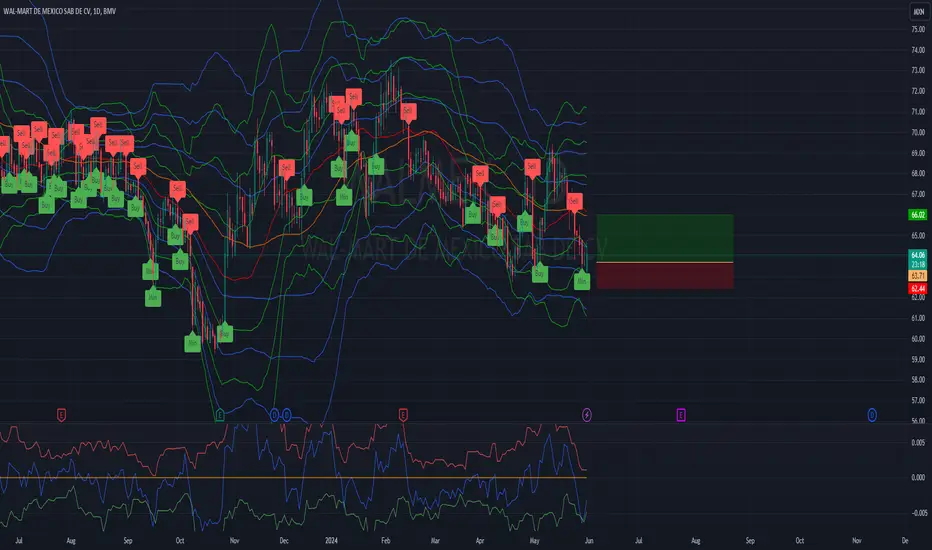Select the green profit zone of long position
932x550 pixels.
point(665,238)
